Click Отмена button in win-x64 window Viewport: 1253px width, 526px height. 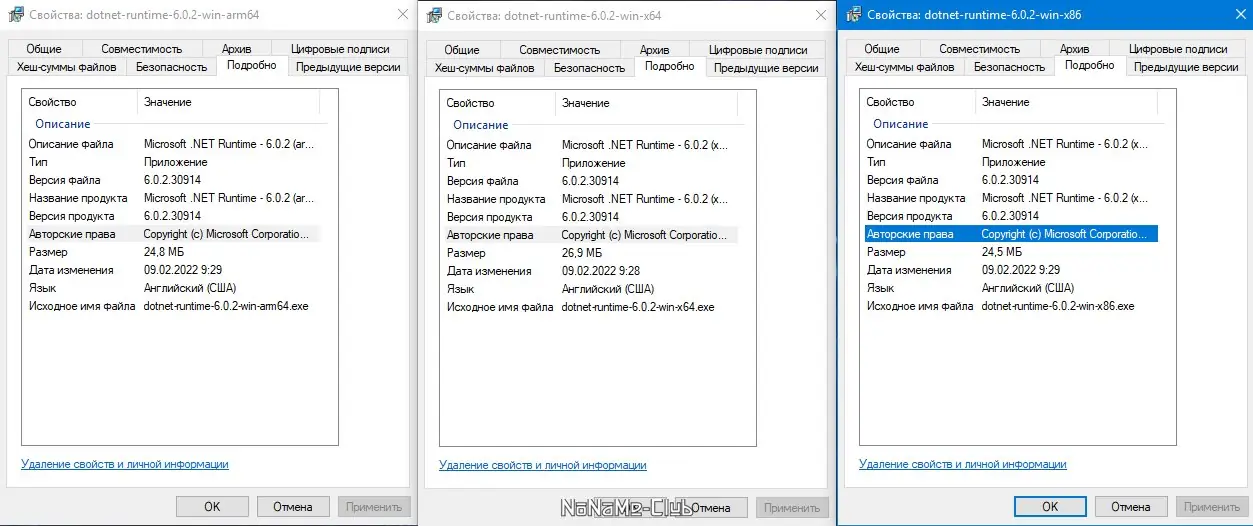click(711, 508)
